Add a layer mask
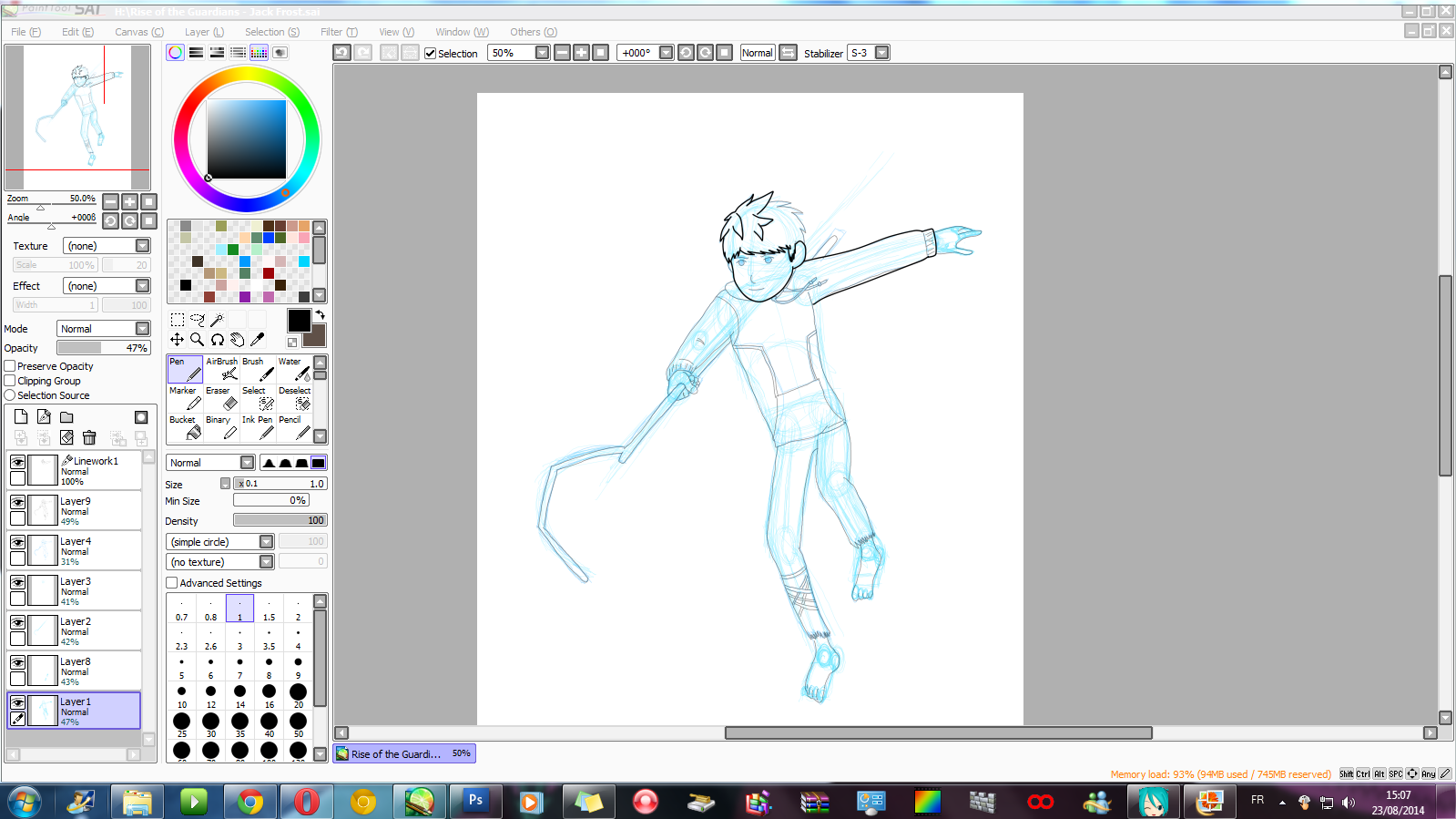This screenshot has width=1456, height=819. [141, 417]
